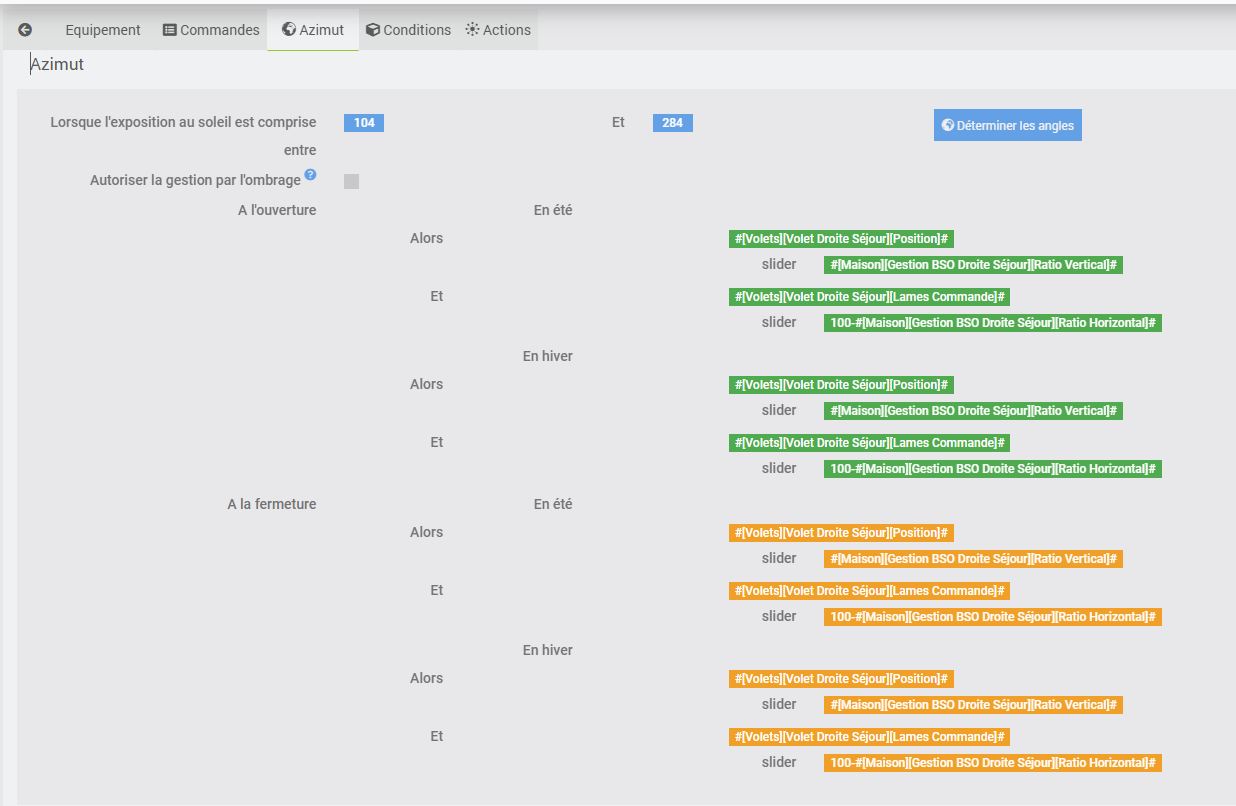Viewport: 1236px width, 806px height.
Task: Click closing summer Ratio Horizontal slider value
Action: click(992, 617)
